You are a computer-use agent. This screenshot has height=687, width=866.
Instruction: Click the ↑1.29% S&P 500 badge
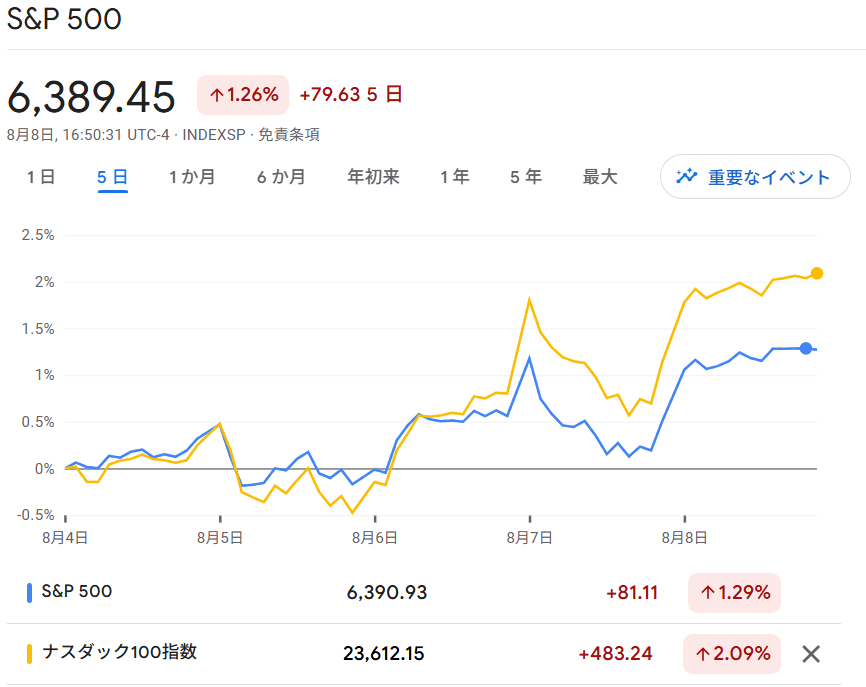735,593
